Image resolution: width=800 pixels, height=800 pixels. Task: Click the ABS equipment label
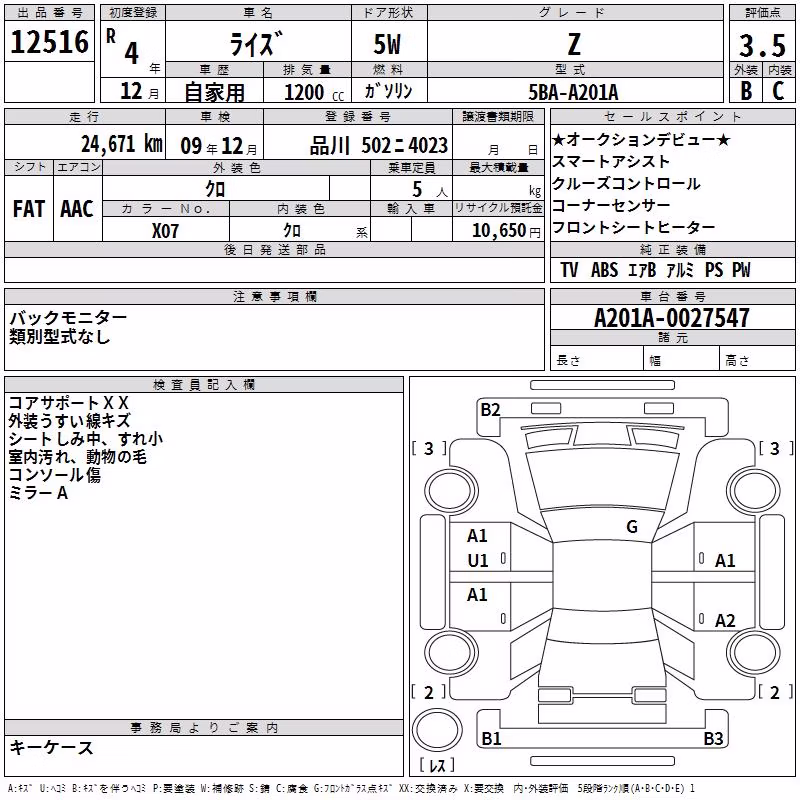pos(605,270)
